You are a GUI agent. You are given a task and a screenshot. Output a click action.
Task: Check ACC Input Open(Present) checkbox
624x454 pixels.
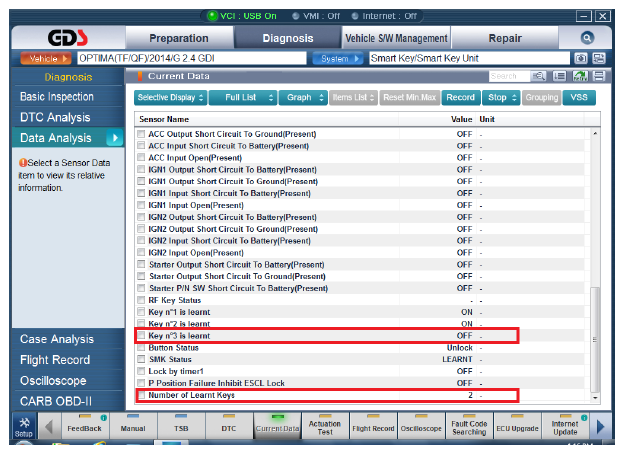pyautogui.click(x=141, y=158)
